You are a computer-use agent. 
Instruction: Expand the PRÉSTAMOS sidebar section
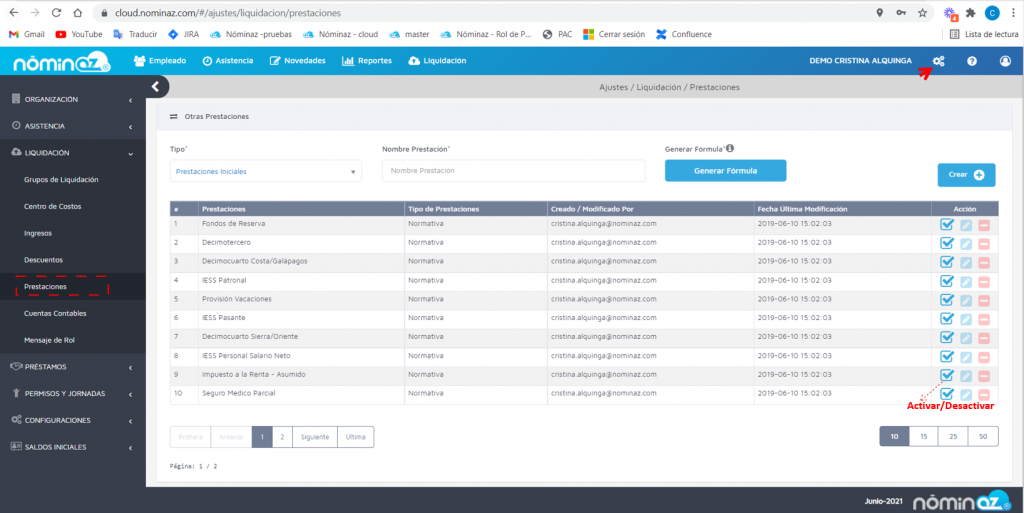pyautogui.click(x=72, y=367)
